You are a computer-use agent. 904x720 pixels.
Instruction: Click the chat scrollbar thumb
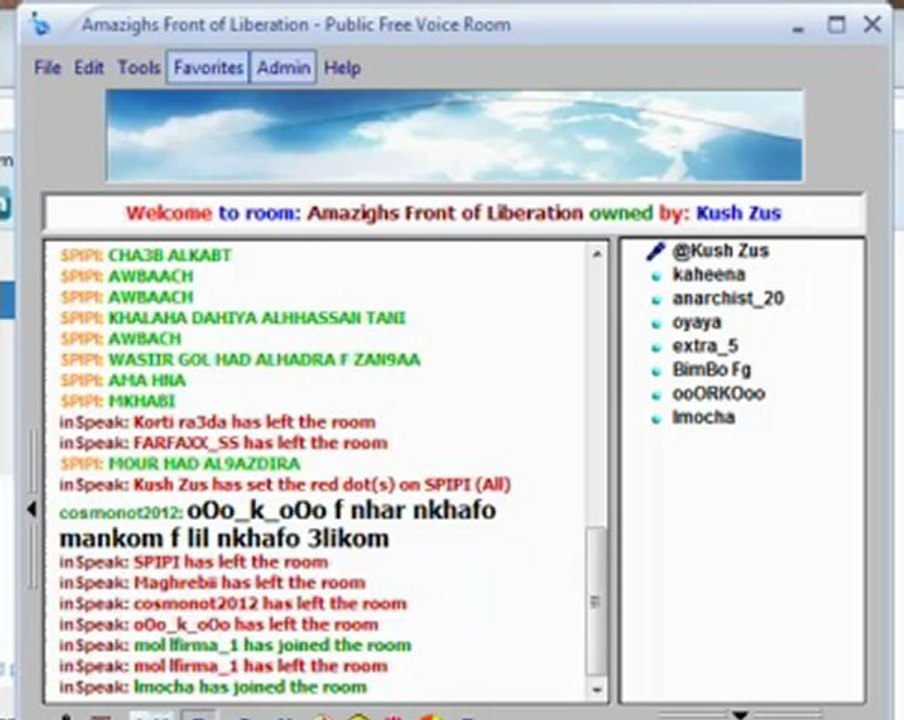coord(597,601)
